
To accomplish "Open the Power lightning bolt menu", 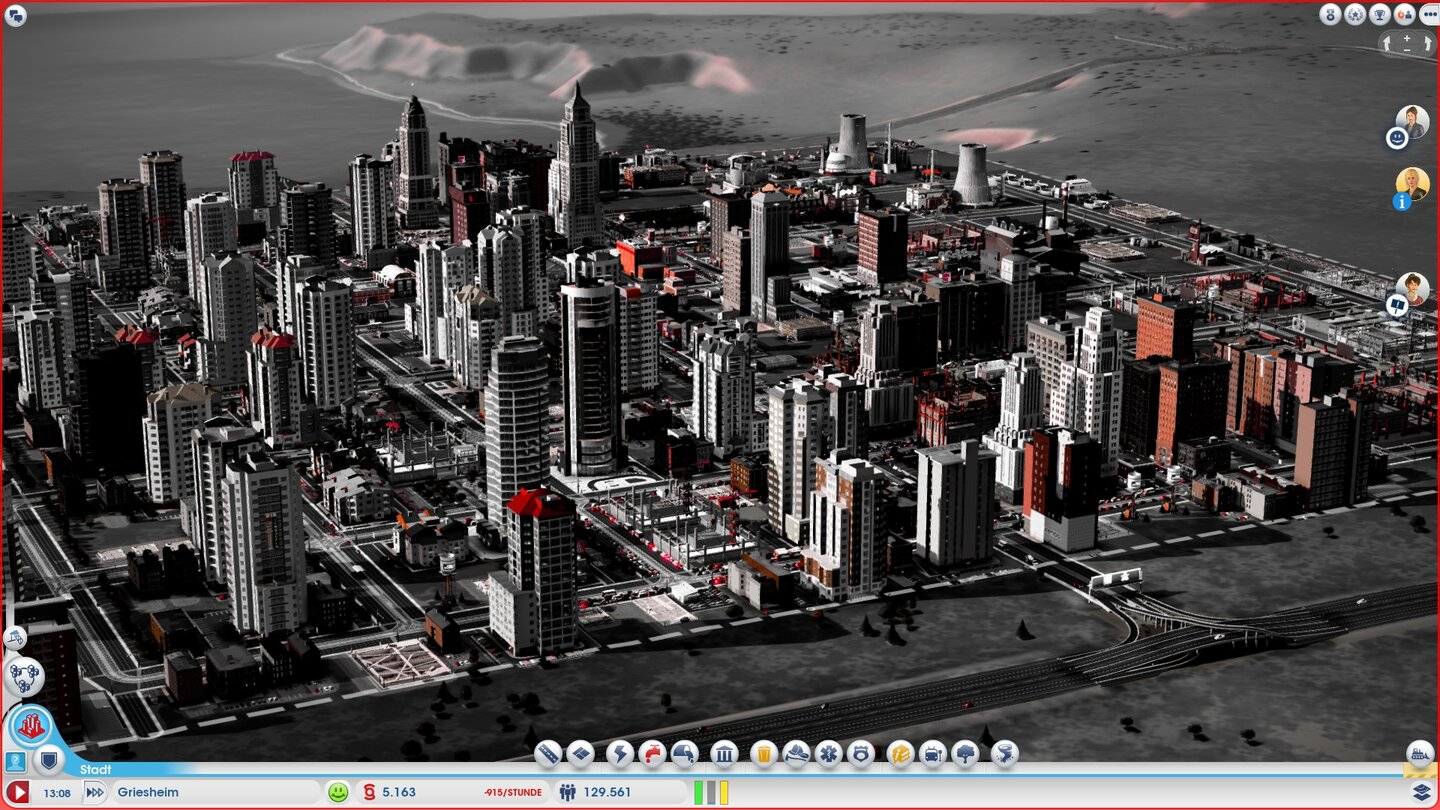I will click(620, 753).
